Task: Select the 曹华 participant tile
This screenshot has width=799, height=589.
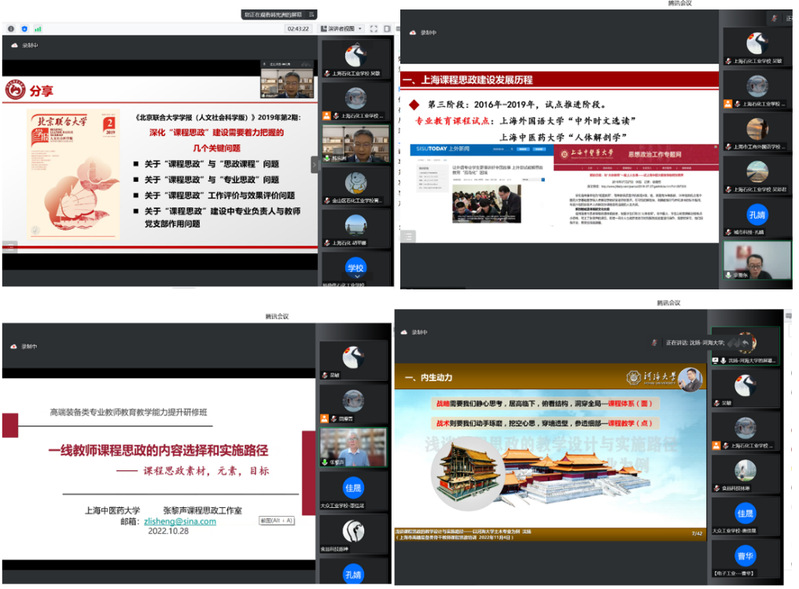Action: [x=745, y=559]
